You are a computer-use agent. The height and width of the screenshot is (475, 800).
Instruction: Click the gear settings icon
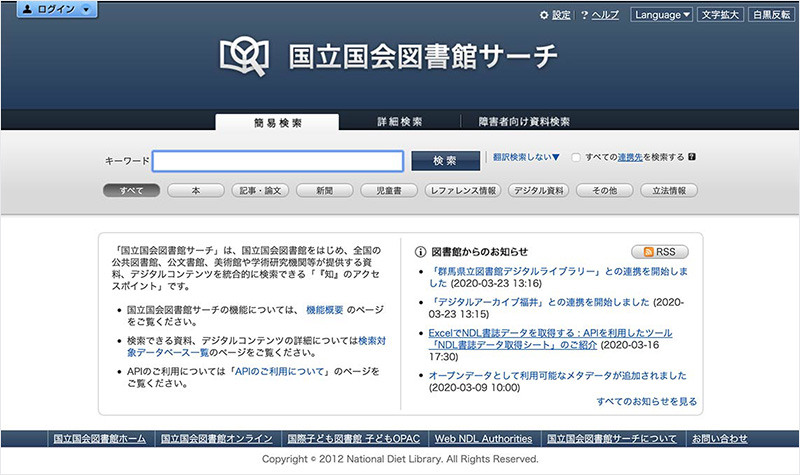544,15
